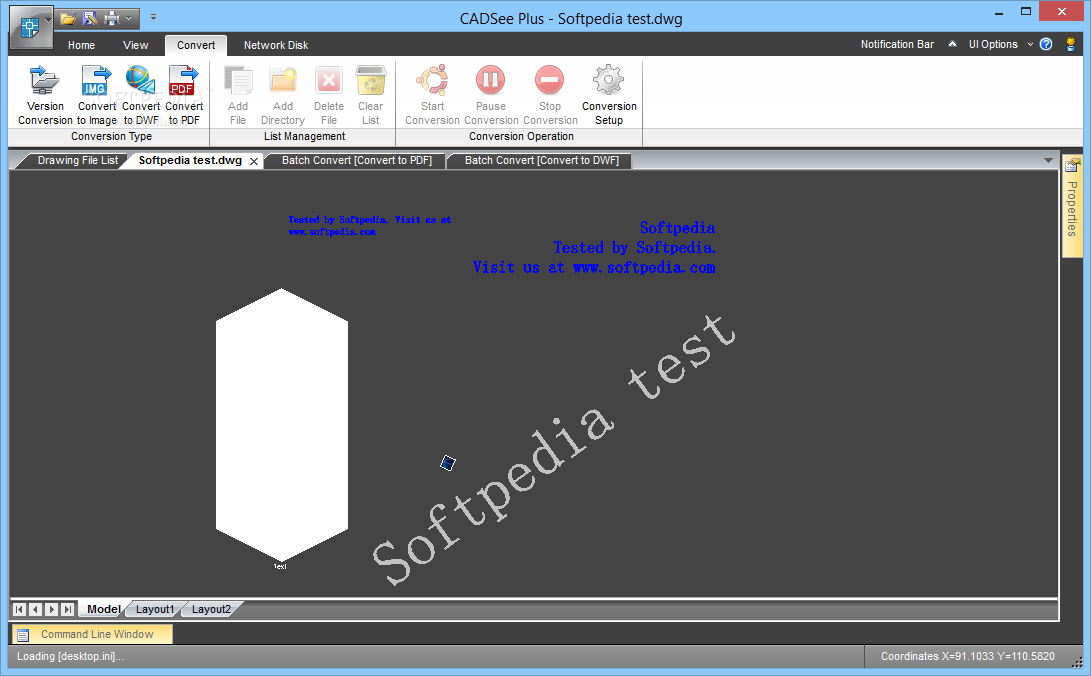
Task: Click the printer quick-access icon
Action: click(111, 19)
